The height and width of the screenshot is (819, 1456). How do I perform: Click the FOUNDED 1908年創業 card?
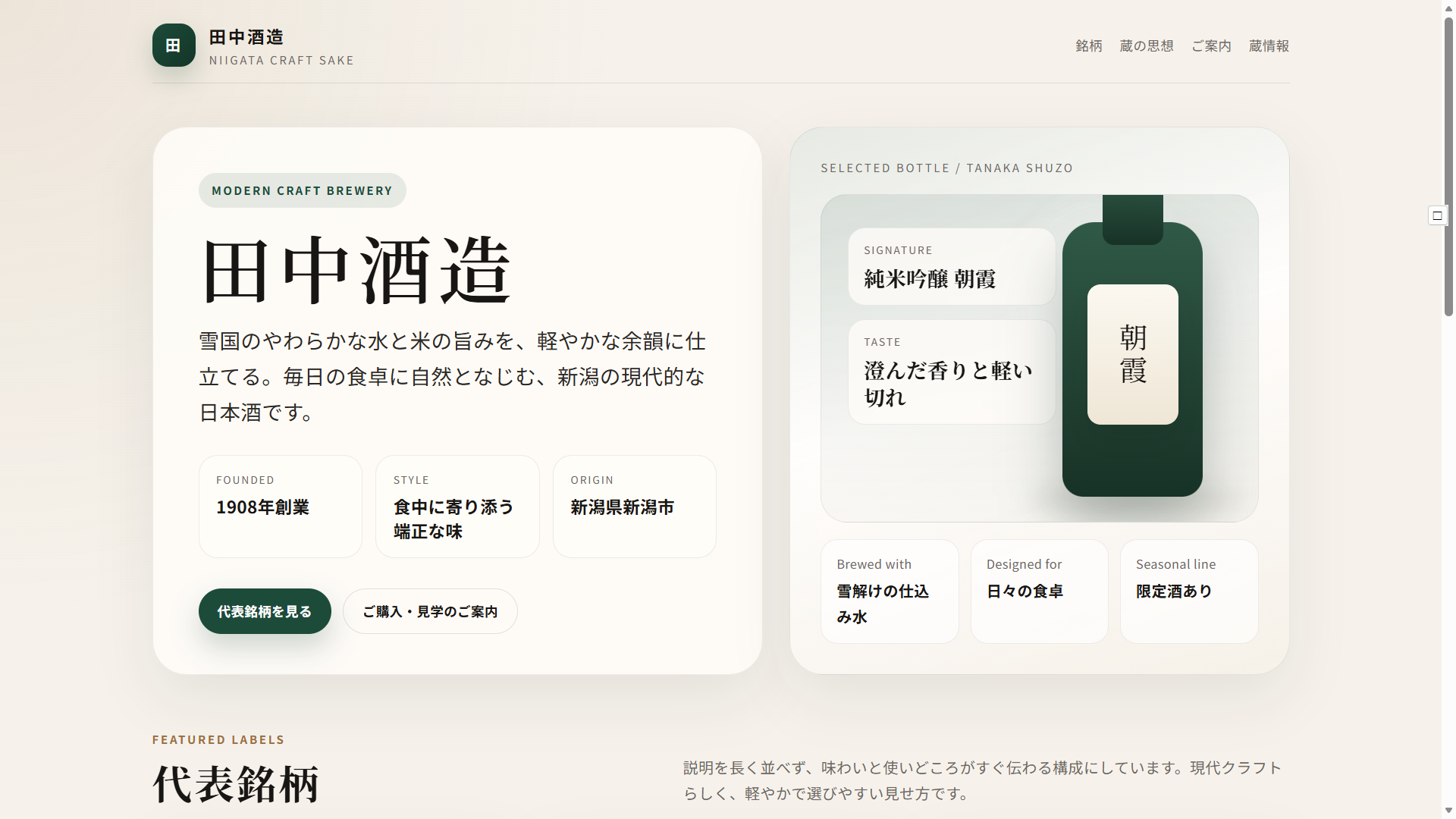[280, 506]
